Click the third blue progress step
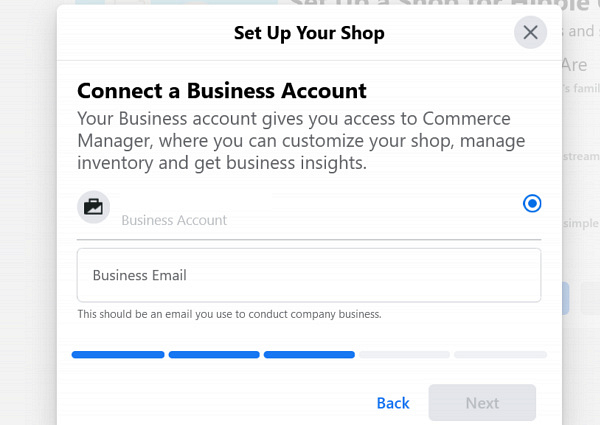The image size is (600, 425). (309, 354)
